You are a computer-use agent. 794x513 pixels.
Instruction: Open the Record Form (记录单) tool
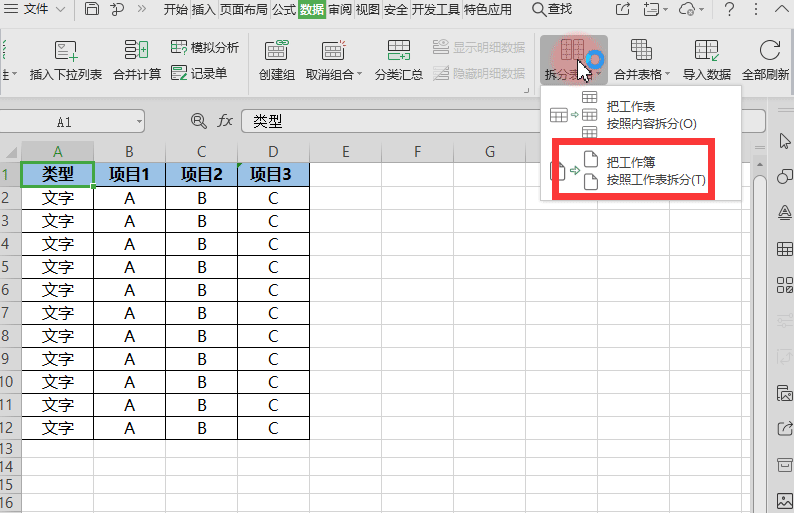pyautogui.click(x=199, y=73)
